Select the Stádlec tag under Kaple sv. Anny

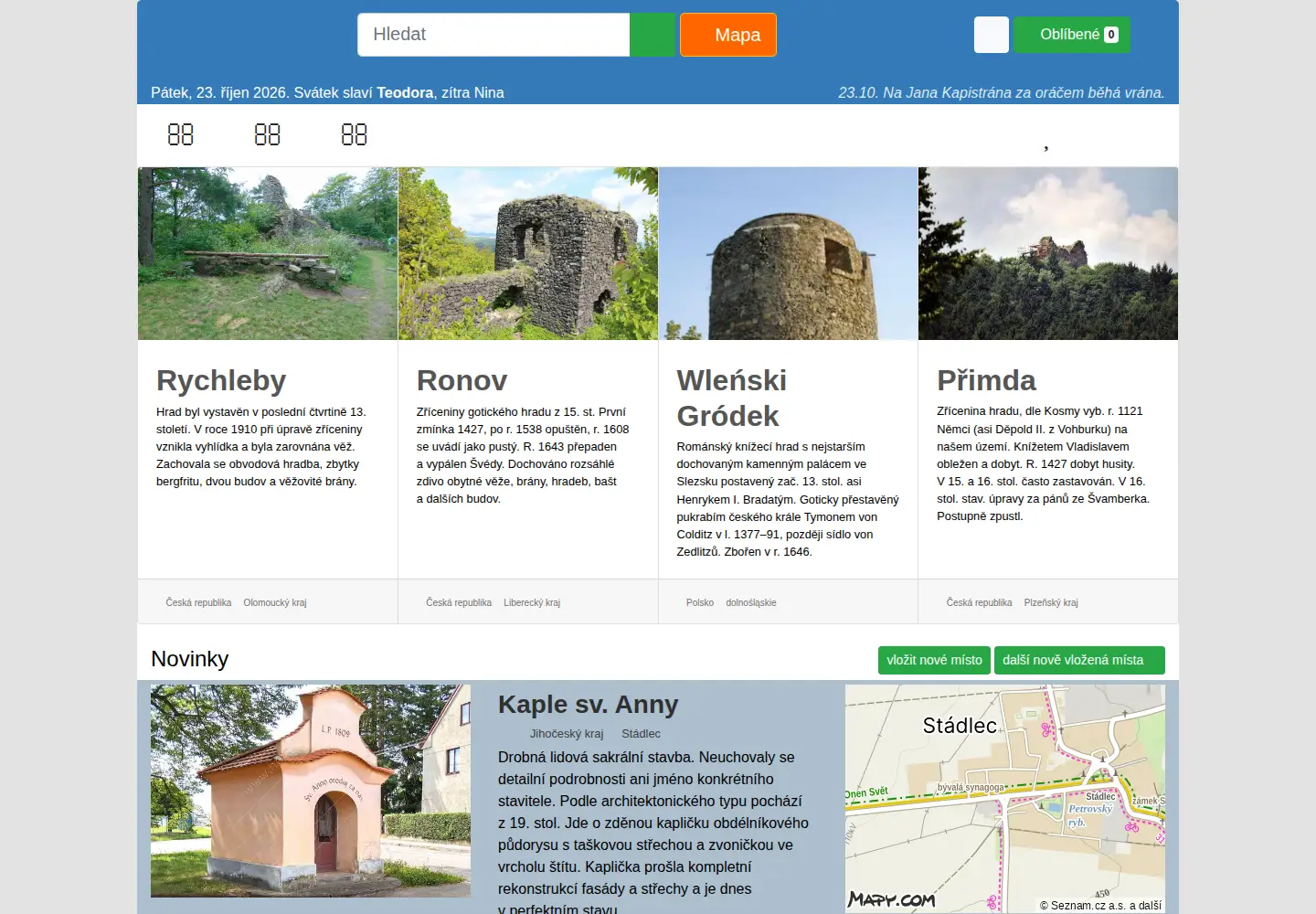[x=641, y=734]
